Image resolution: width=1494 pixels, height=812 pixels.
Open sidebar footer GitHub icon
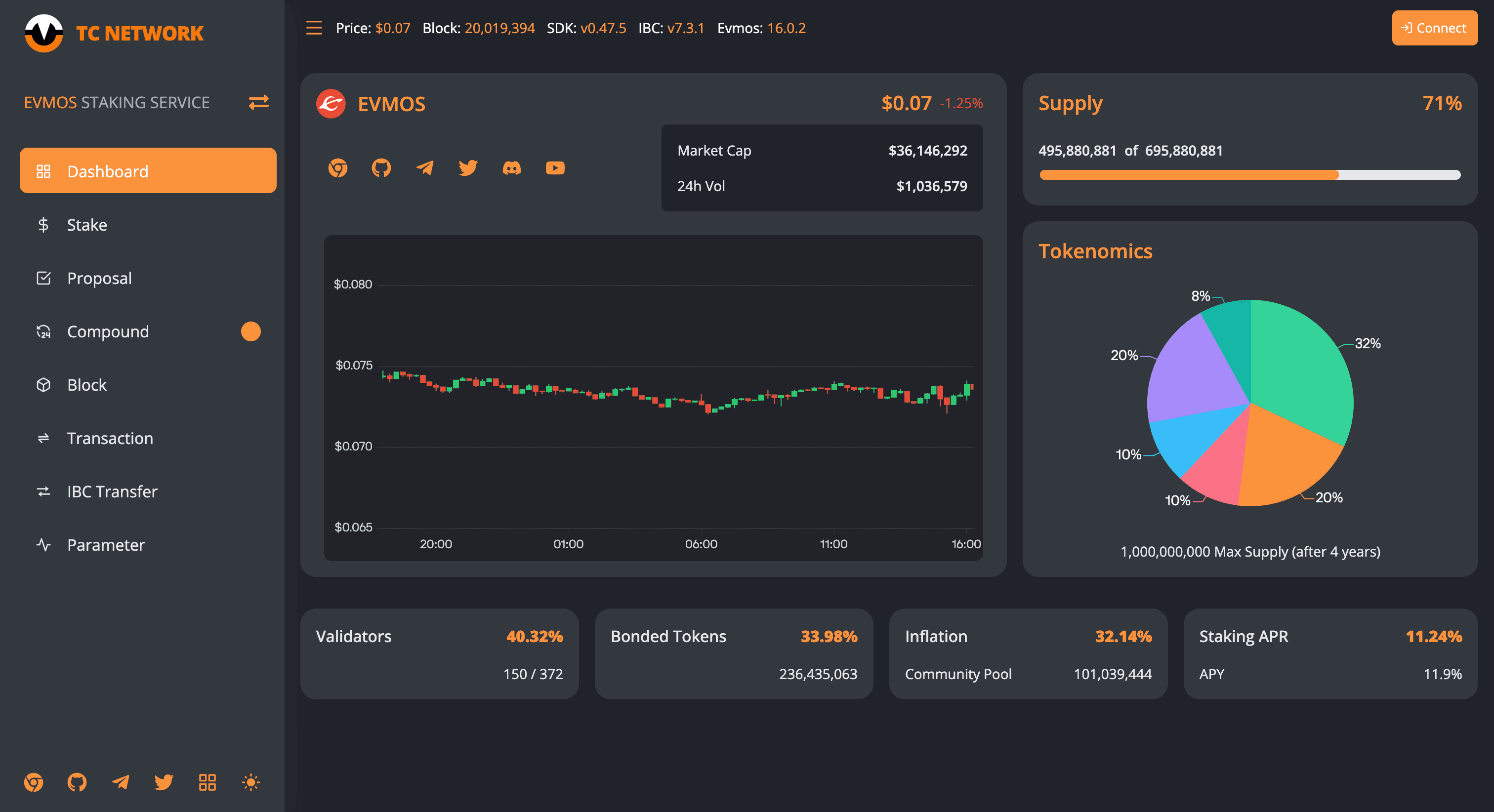[77, 782]
